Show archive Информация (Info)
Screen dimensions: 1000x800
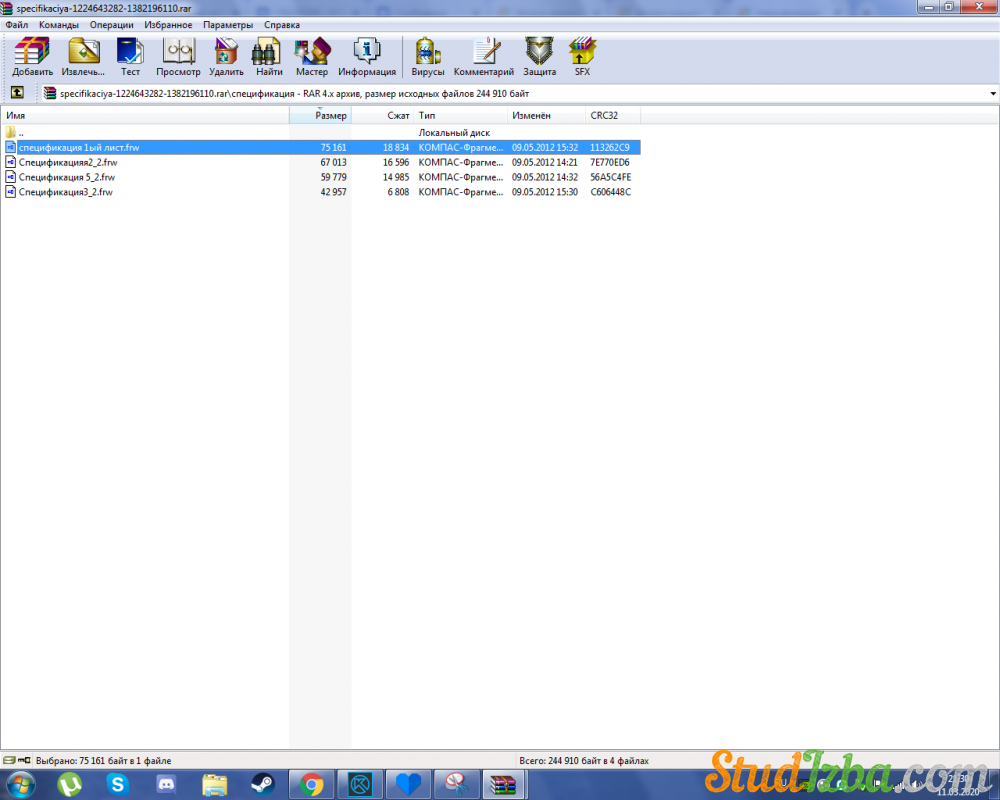(x=367, y=57)
